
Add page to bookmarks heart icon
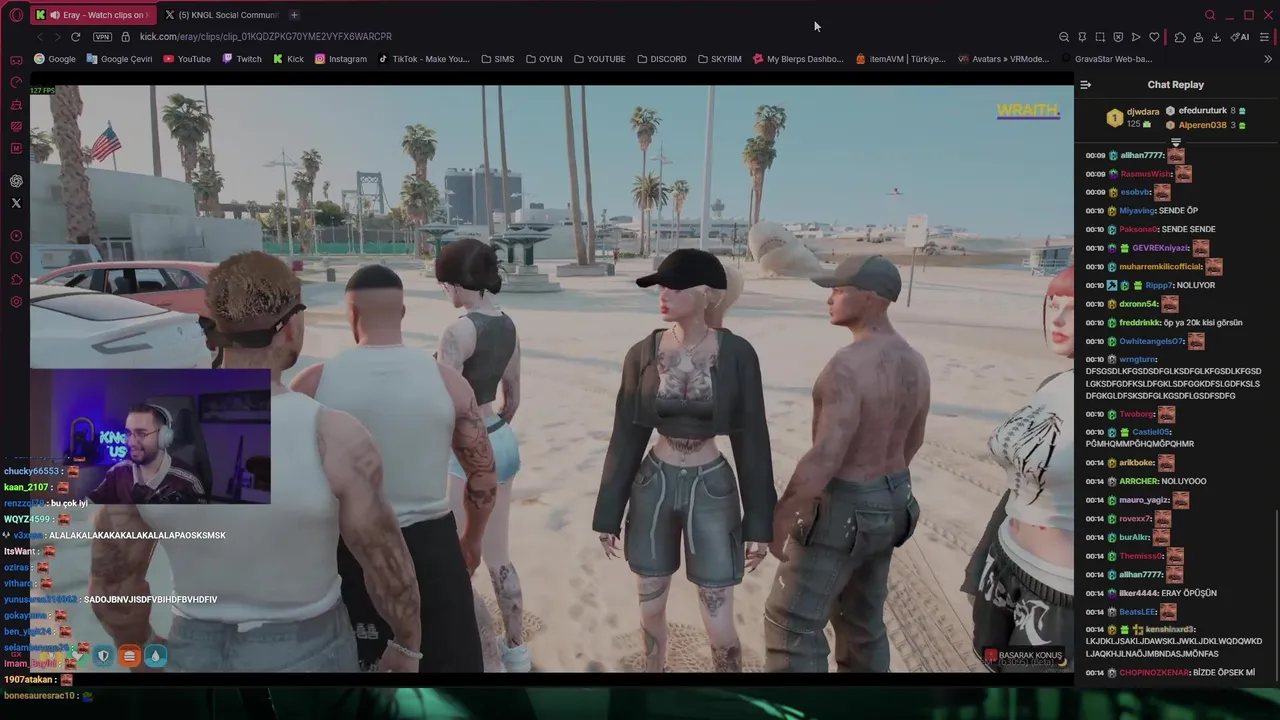[1154, 37]
